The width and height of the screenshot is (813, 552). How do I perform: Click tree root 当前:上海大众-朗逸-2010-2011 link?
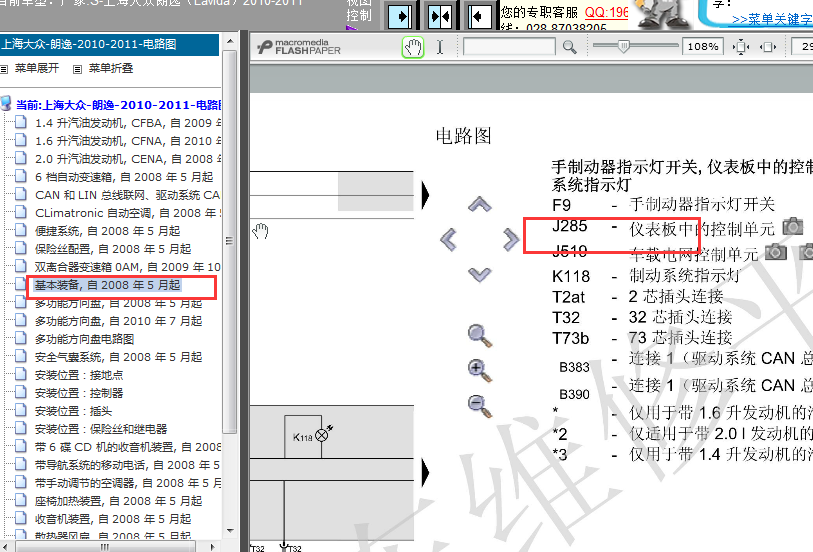(119, 105)
